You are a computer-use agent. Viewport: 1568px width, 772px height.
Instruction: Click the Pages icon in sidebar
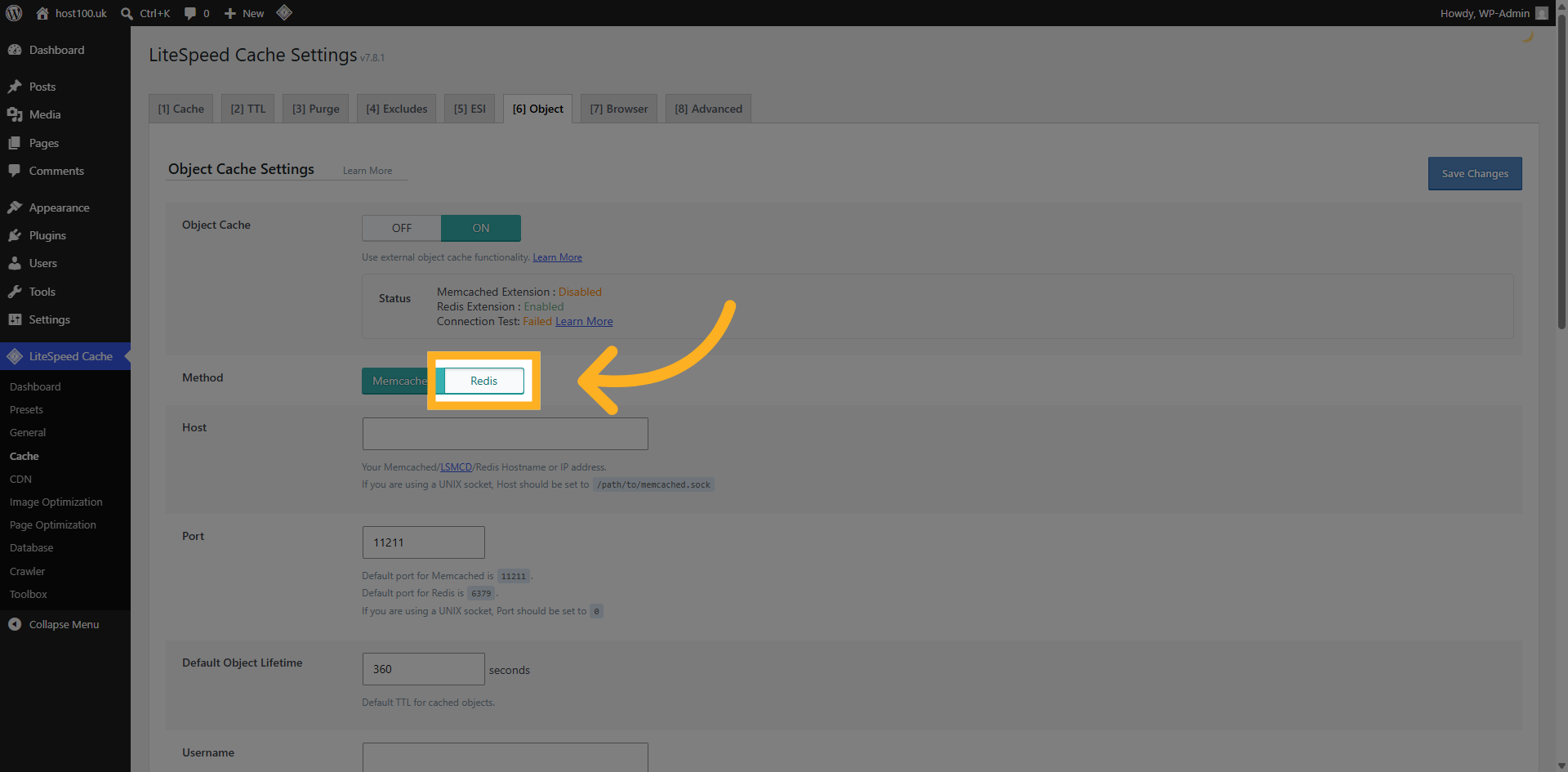[15, 143]
